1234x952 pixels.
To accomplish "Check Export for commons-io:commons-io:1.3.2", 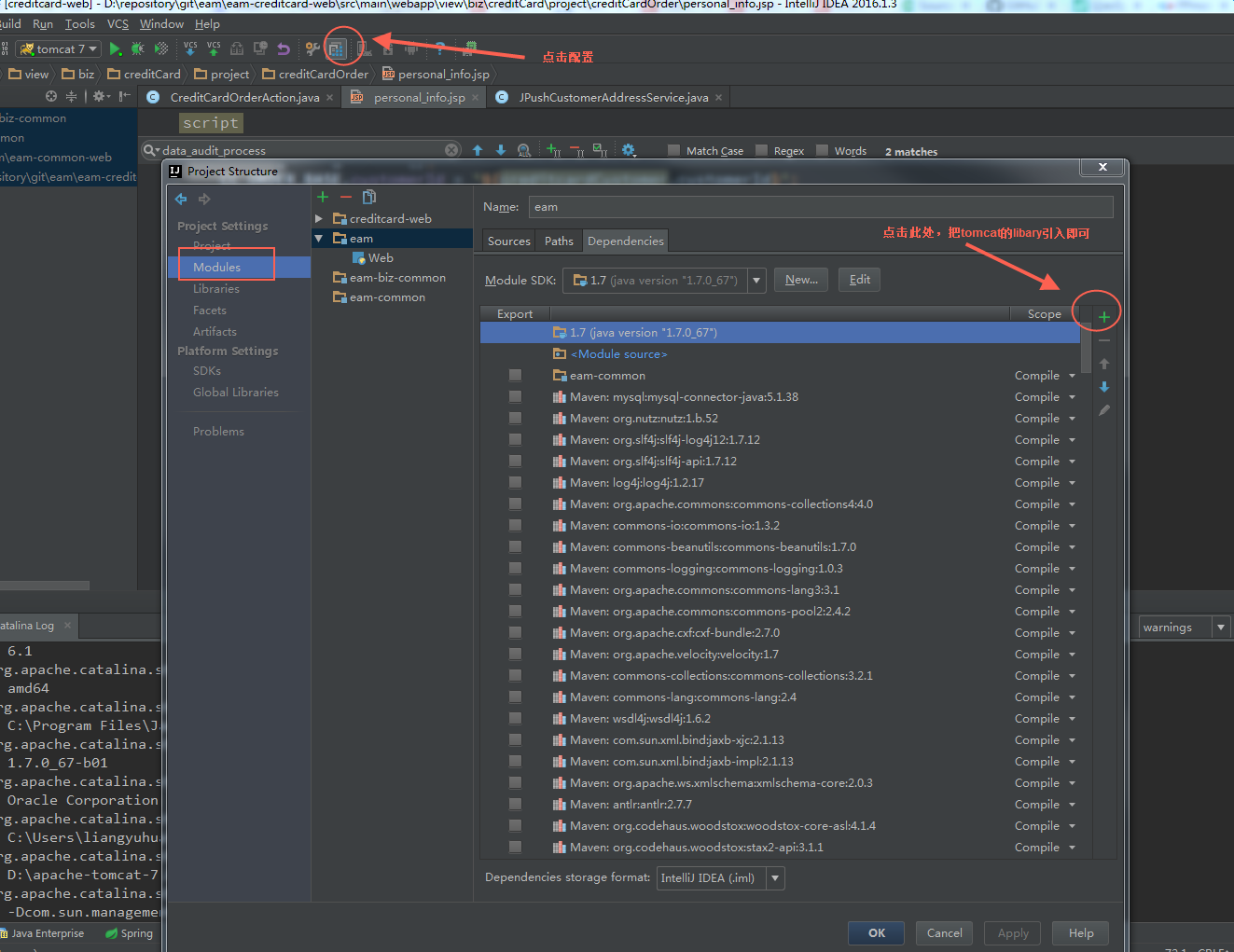I will tap(515, 525).
